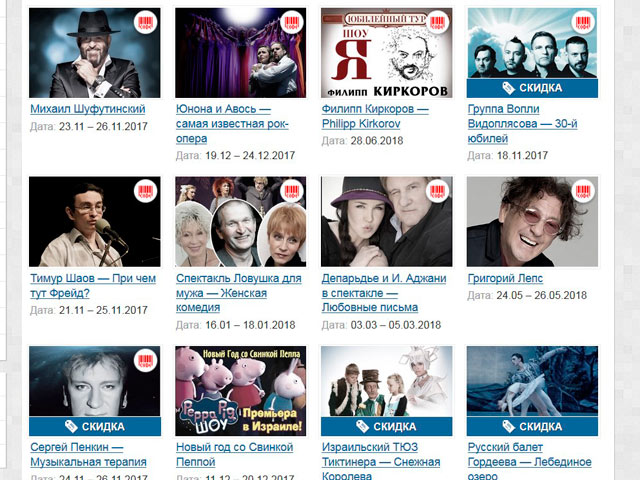Image resolution: width=640 pixels, height=480 pixels.
Task: Open Григорий Лепс event link
Action: 505,278
